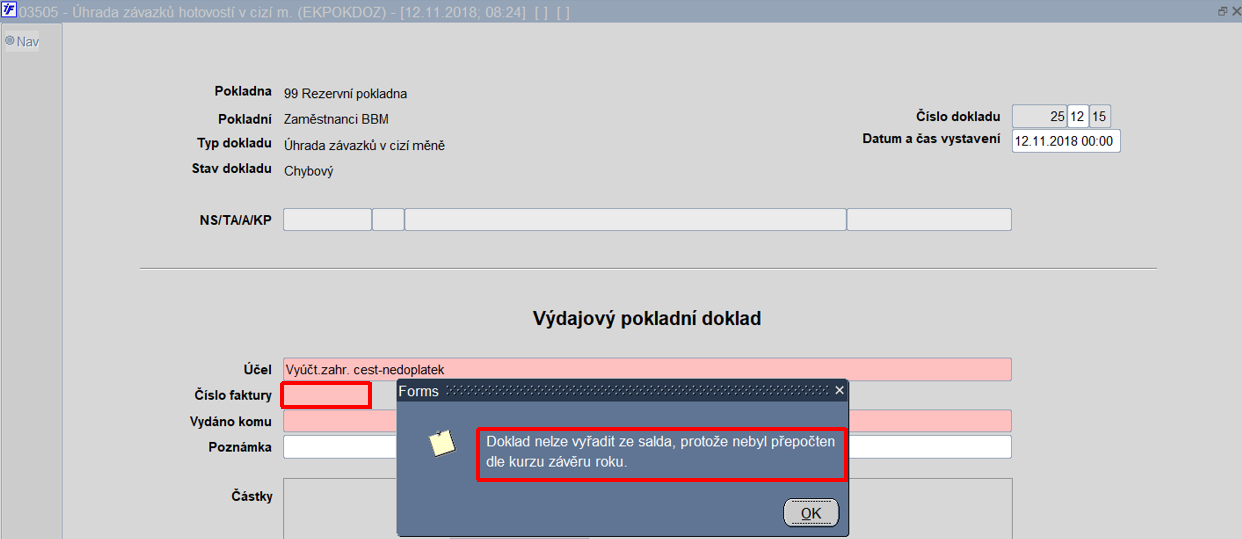Open the Nav panel toggle
The height and width of the screenshot is (539, 1242).
click(x=21, y=41)
